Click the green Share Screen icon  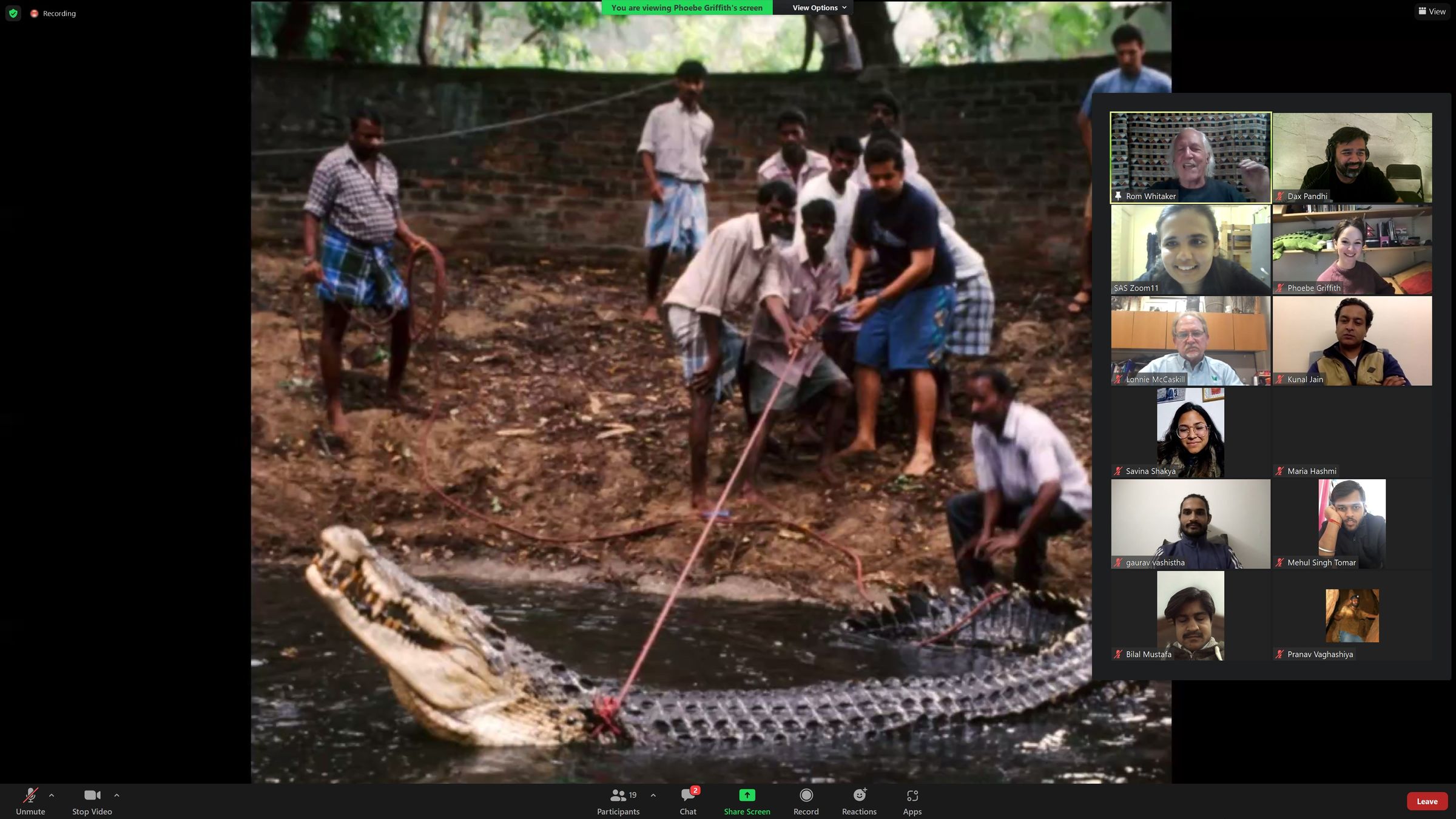click(747, 795)
